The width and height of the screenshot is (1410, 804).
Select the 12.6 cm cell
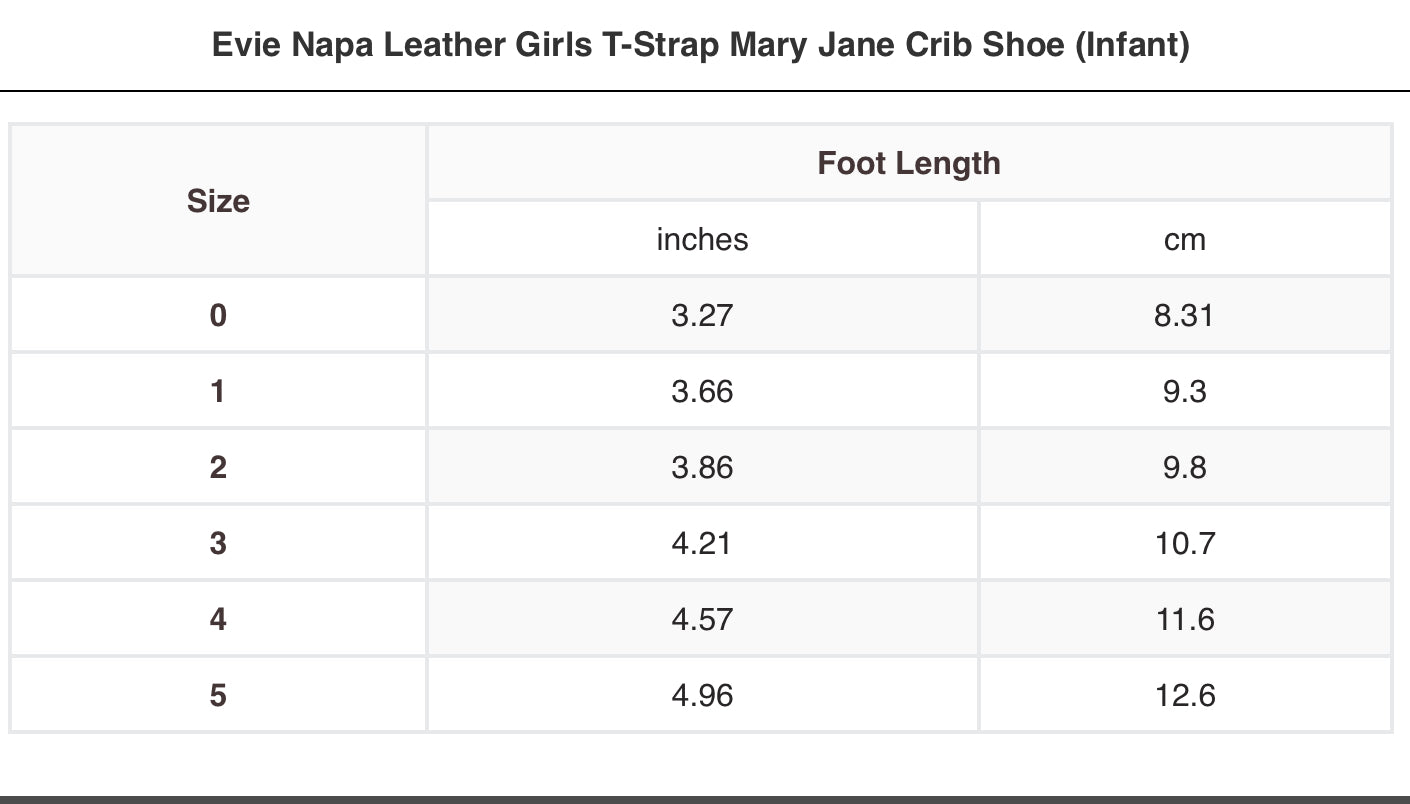(x=1185, y=695)
